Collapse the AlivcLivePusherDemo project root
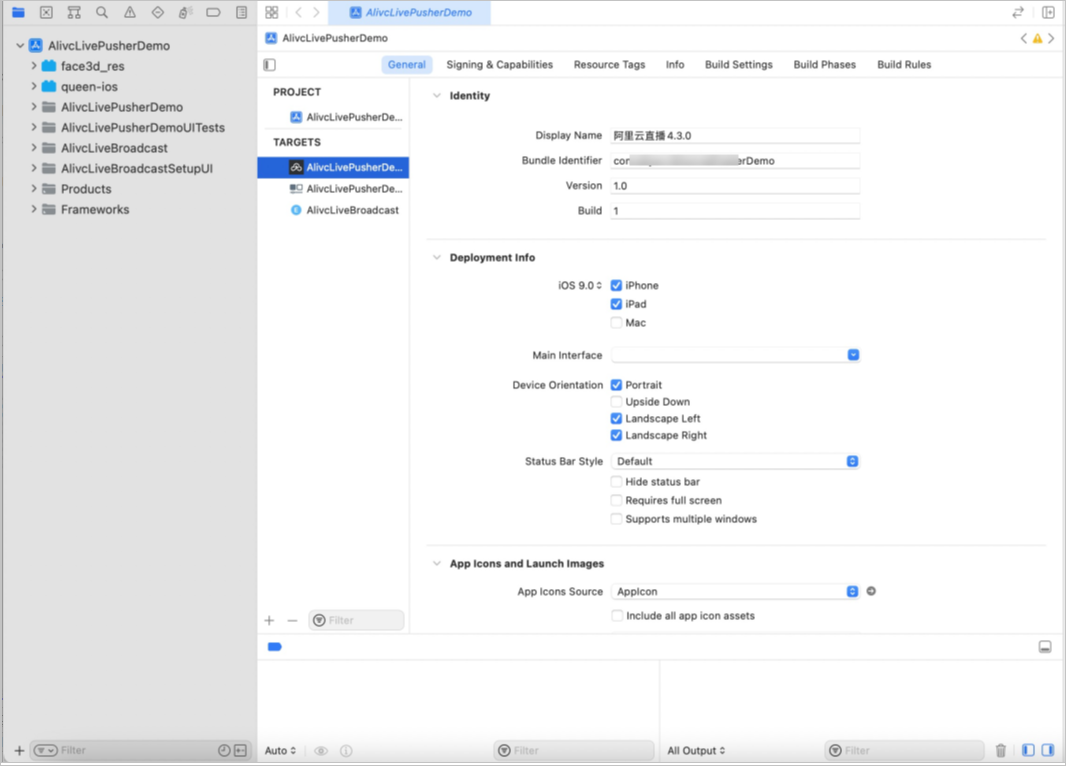 click(x=20, y=46)
